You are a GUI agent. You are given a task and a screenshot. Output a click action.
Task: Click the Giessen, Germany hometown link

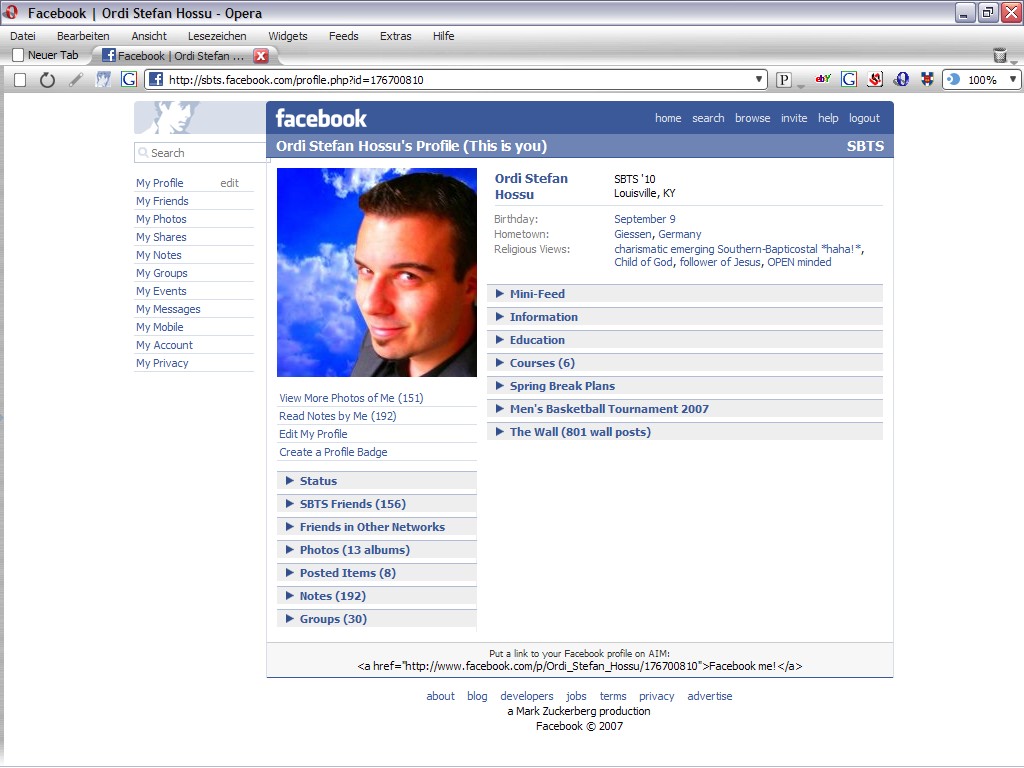pyautogui.click(x=658, y=234)
